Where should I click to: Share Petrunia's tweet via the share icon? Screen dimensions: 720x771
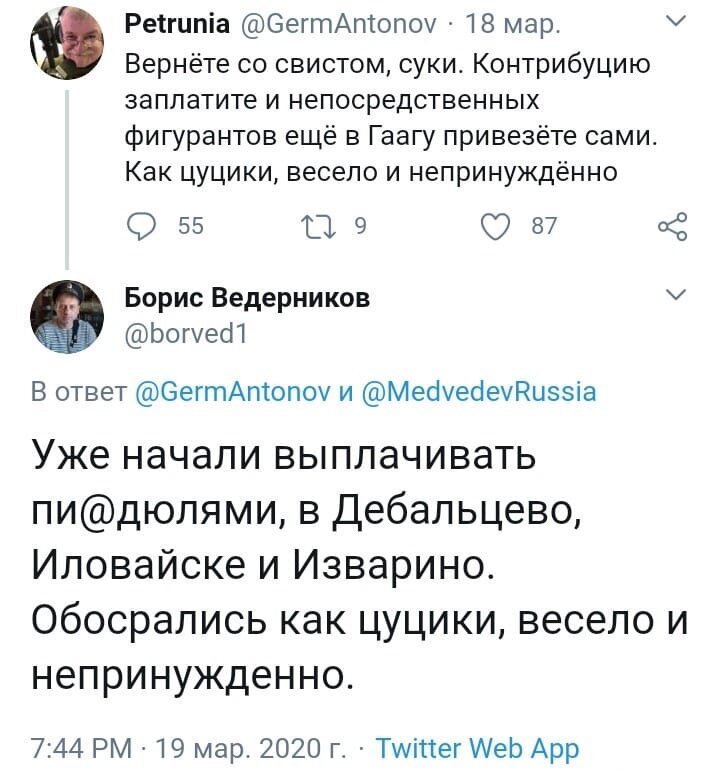pos(672,227)
